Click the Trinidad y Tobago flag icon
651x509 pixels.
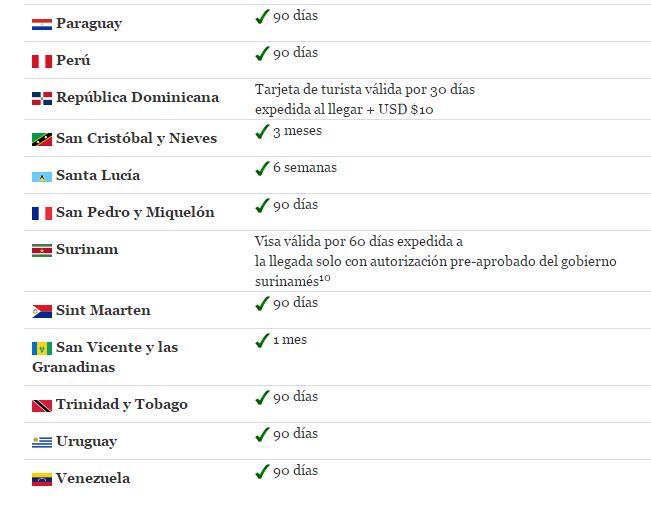42,405
